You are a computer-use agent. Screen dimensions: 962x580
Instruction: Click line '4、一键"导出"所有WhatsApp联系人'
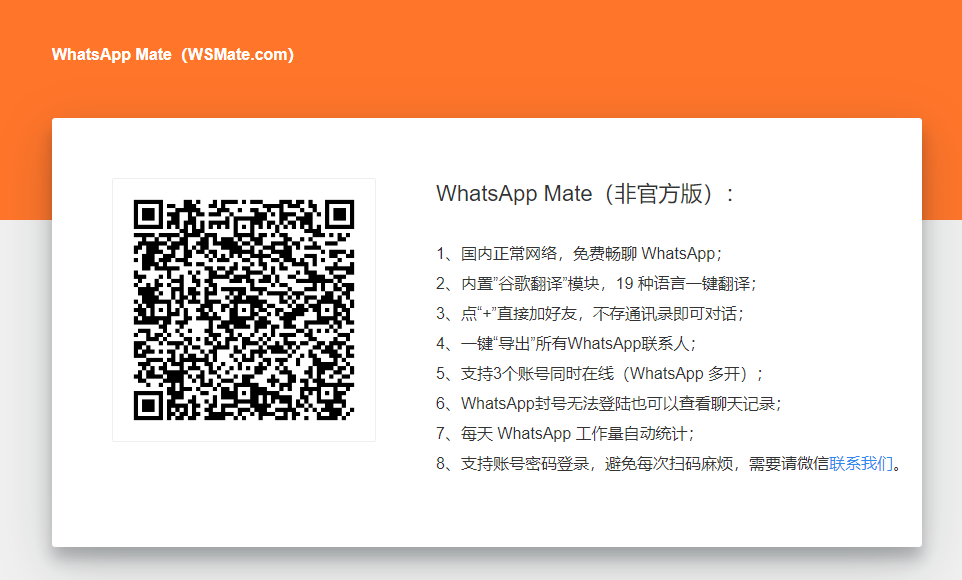pyautogui.click(x=566, y=344)
